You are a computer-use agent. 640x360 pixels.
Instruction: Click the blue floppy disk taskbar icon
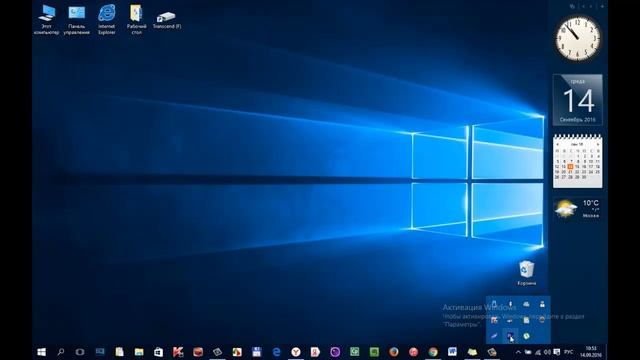(x=256, y=352)
